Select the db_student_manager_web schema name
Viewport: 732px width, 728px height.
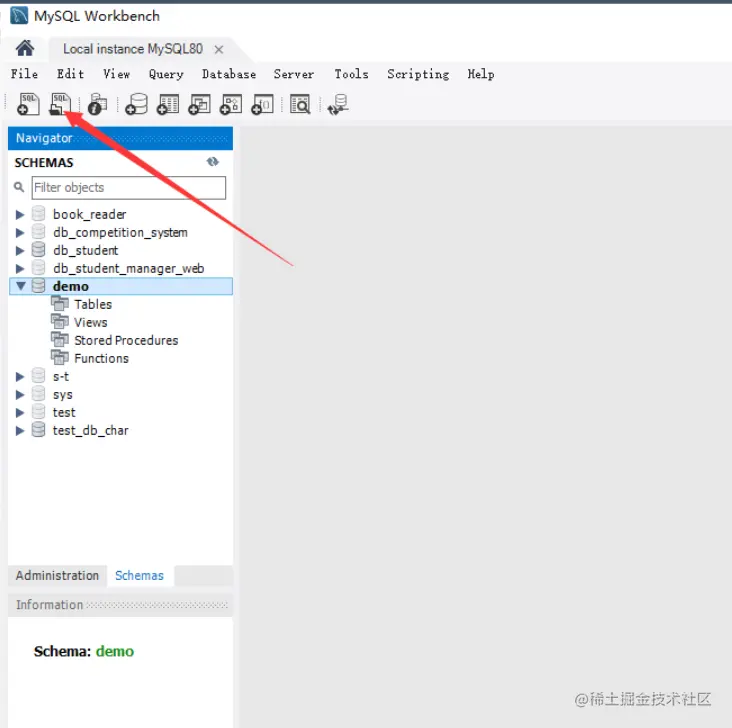128,268
